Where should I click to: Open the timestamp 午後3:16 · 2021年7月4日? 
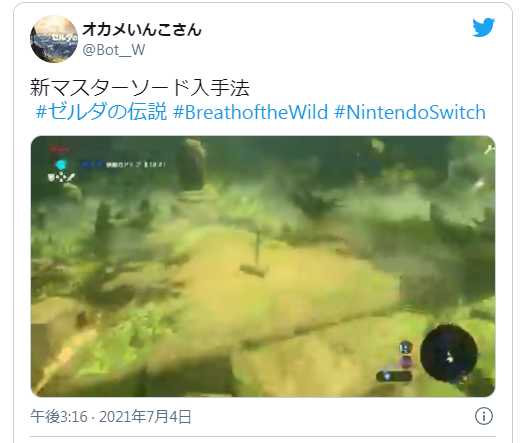[111, 417]
